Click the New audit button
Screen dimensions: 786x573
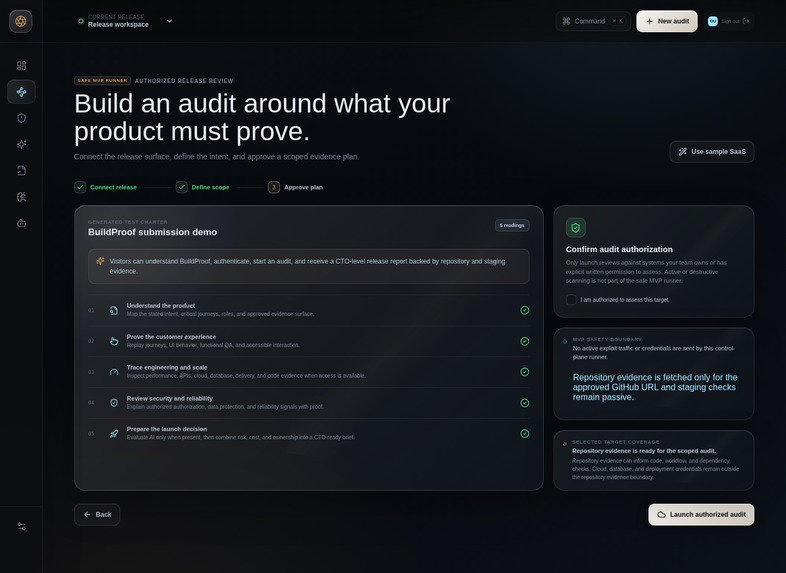(667, 21)
